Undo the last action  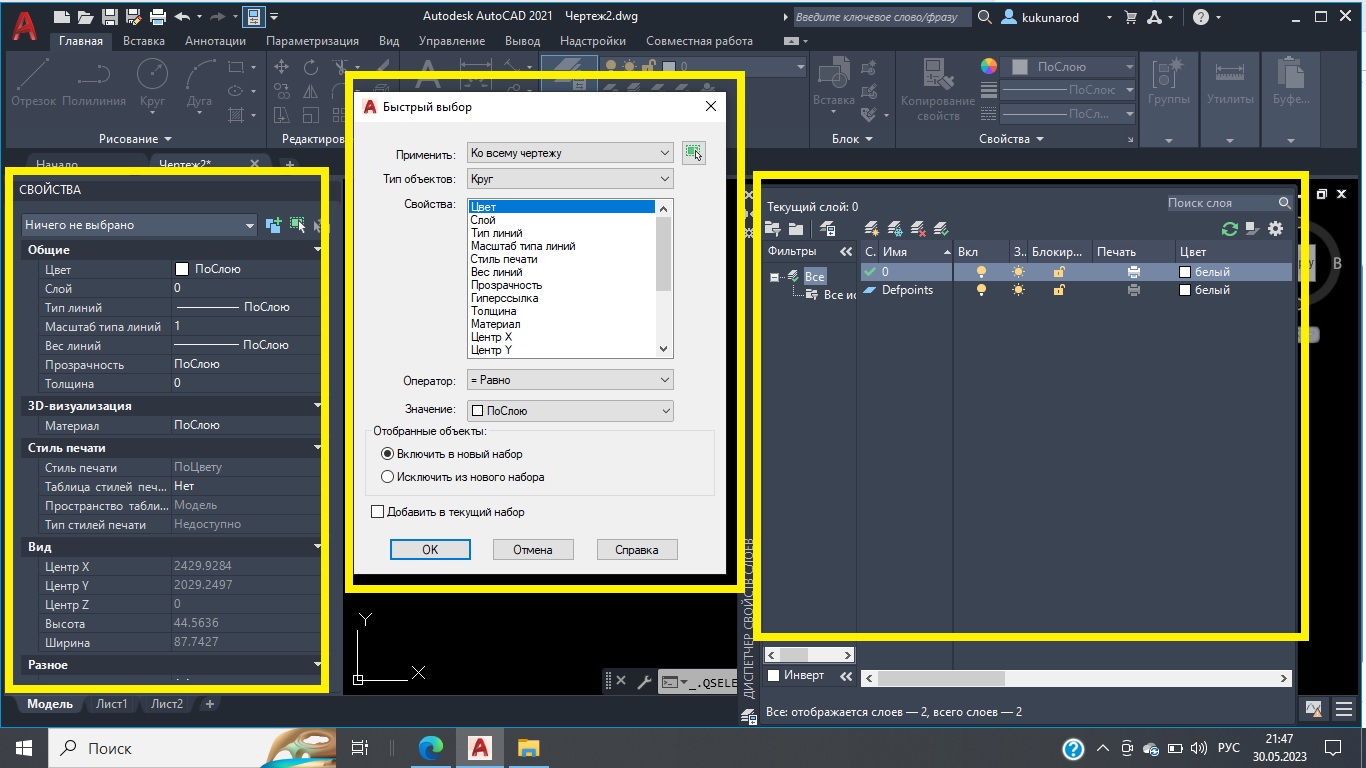181,17
